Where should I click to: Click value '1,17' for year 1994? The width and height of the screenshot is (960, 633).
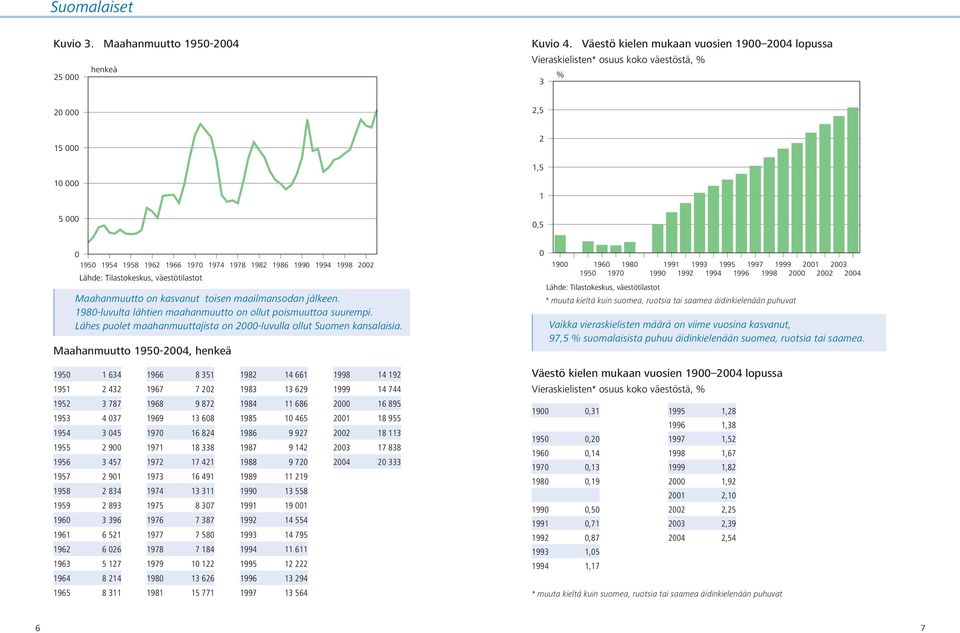pyautogui.click(x=591, y=566)
